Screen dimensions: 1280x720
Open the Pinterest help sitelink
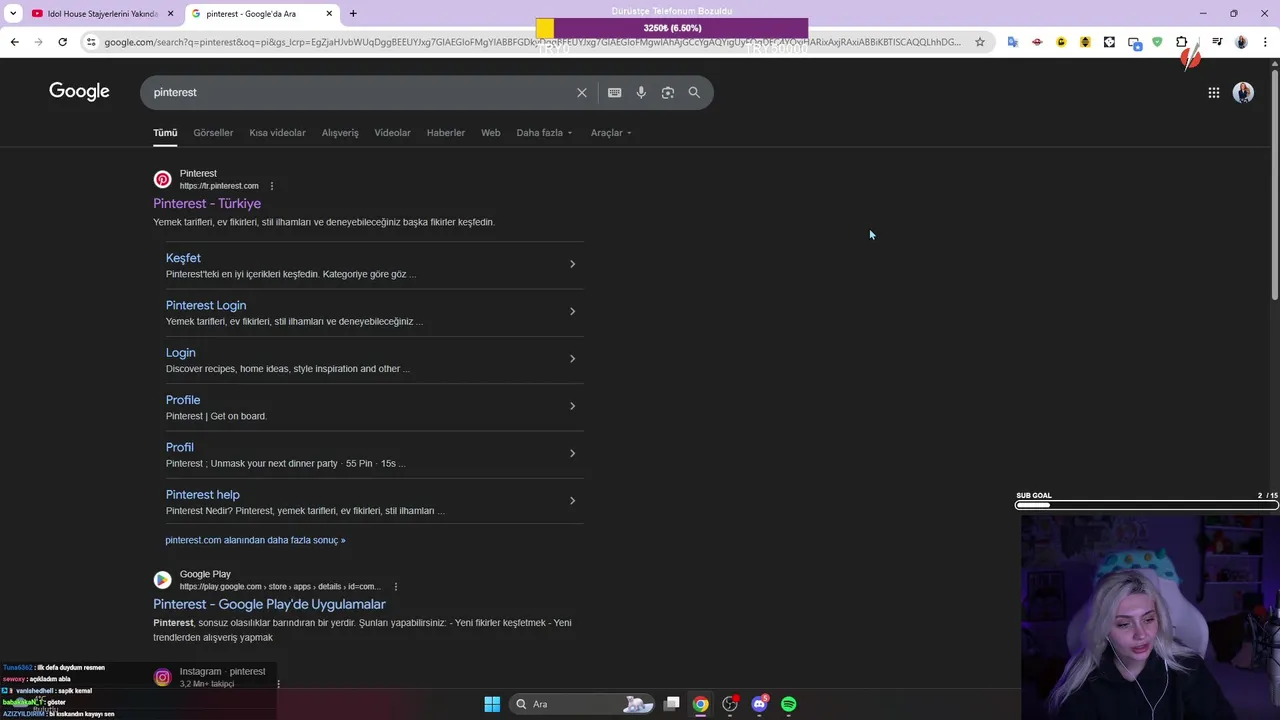click(x=203, y=494)
